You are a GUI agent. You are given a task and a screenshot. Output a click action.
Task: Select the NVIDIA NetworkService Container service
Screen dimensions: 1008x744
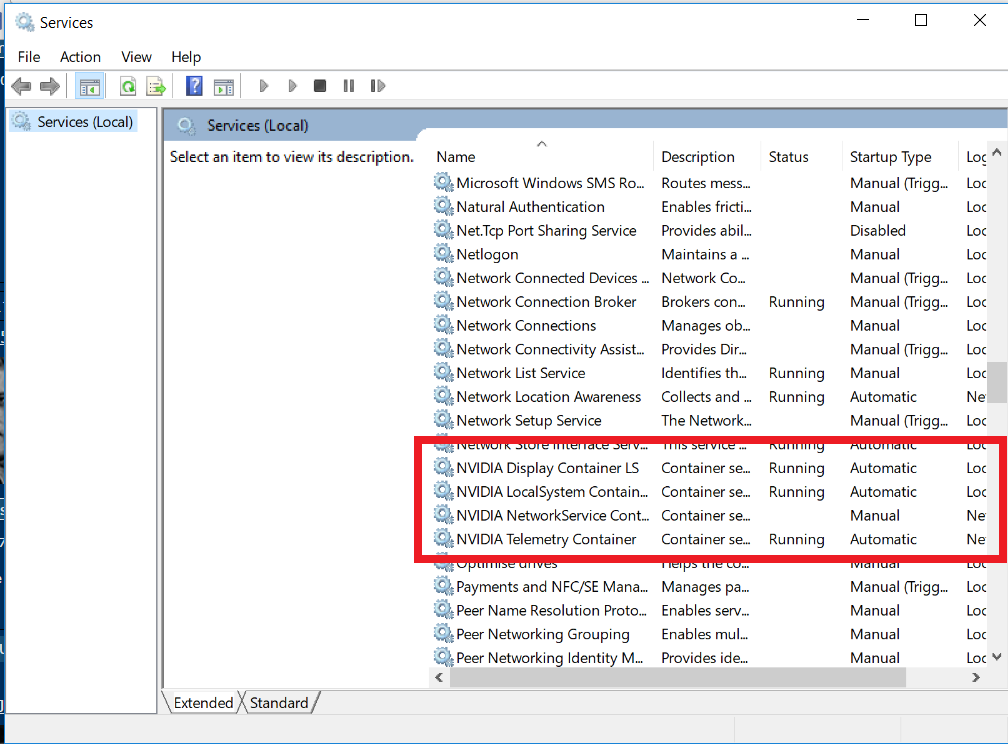click(710, 515)
